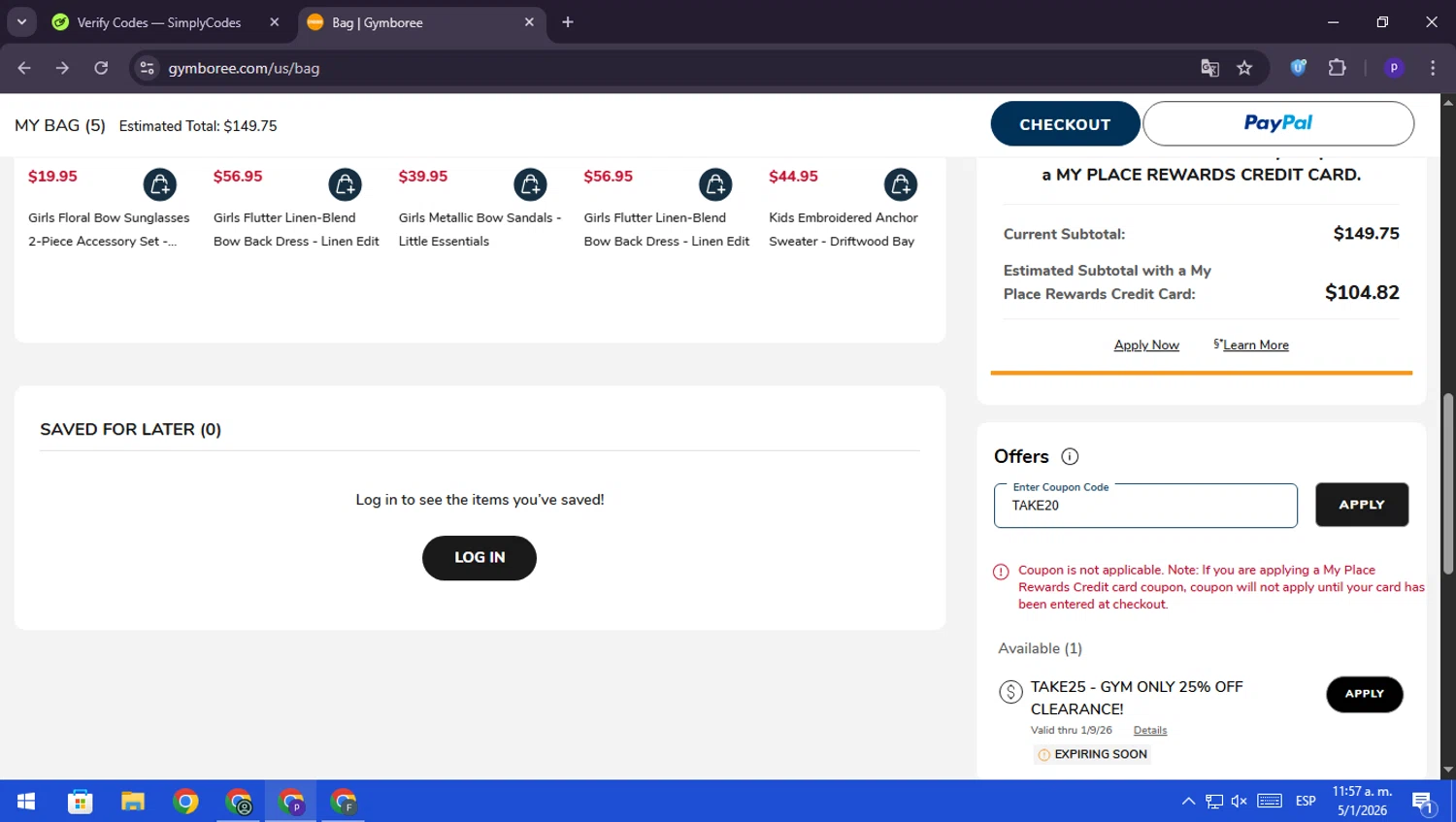The width and height of the screenshot is (1456, 822).
Task: Open the Windows Start menu
Action: (x=26, y=802)
